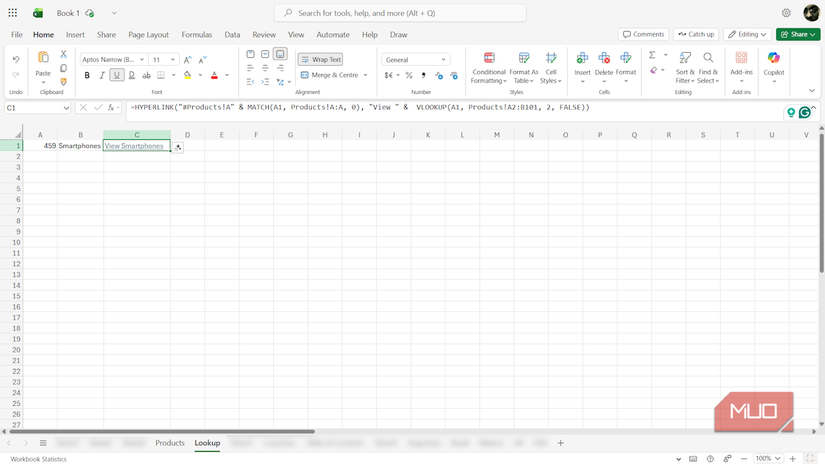This screenshot has height=464, width=825.
Task: Click the Paste clipboard icon
Action: pyautogui.click(x=43, y=57)
